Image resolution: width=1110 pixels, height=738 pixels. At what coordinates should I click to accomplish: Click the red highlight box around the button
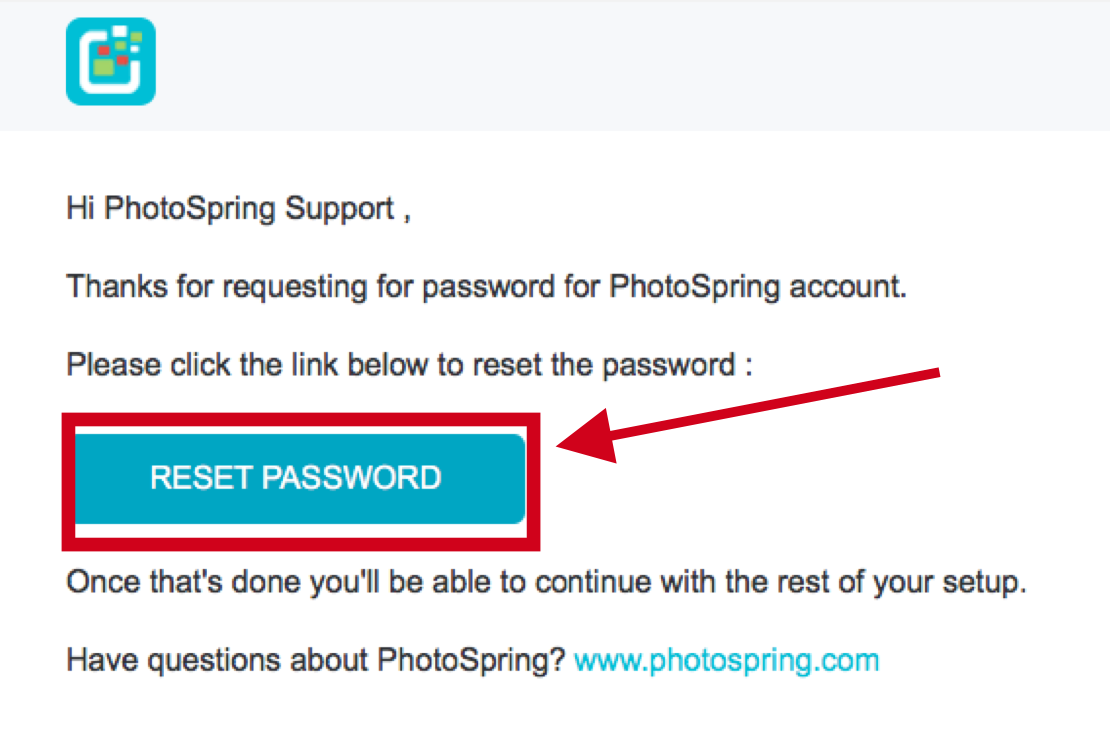(x=300, y=418)
